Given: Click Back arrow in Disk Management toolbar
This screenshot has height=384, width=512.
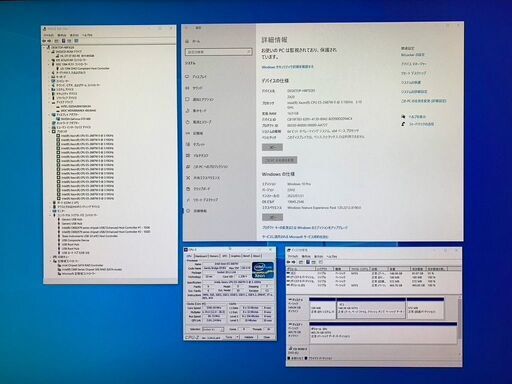Looking at the screenshot, I should pyautogui.click(x=289, y=262).
